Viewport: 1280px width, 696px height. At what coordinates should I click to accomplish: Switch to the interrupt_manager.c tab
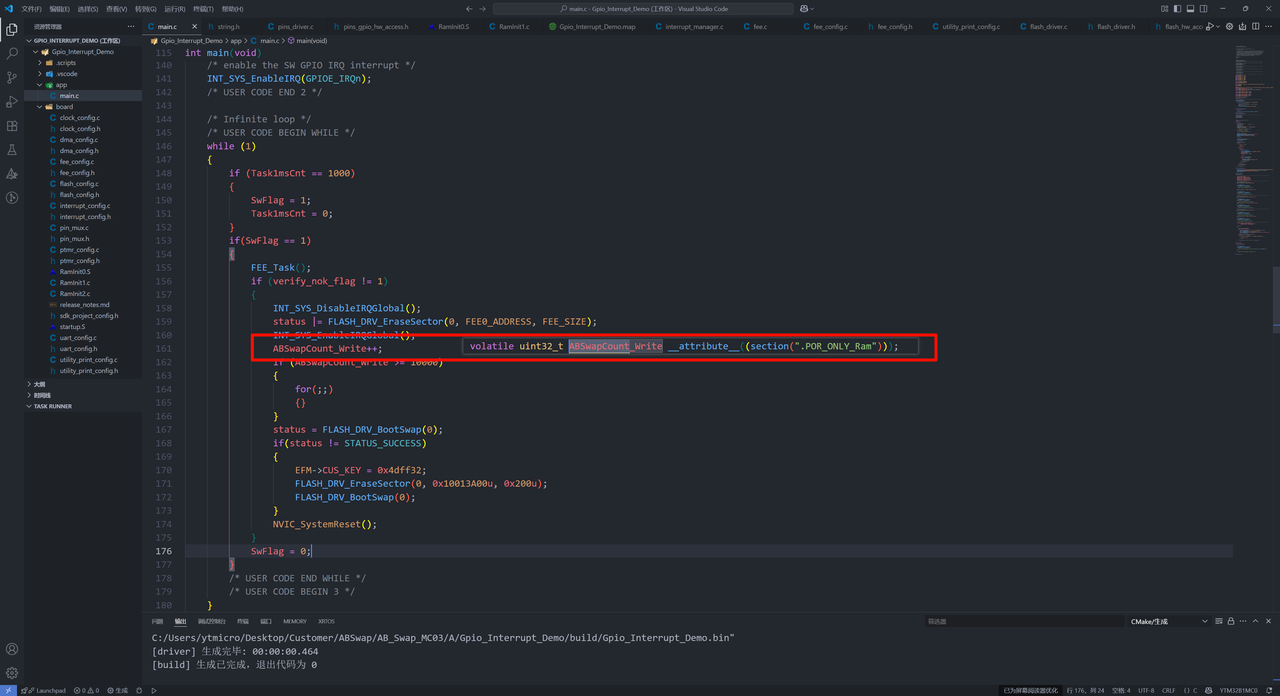click(x=694, y=27)
